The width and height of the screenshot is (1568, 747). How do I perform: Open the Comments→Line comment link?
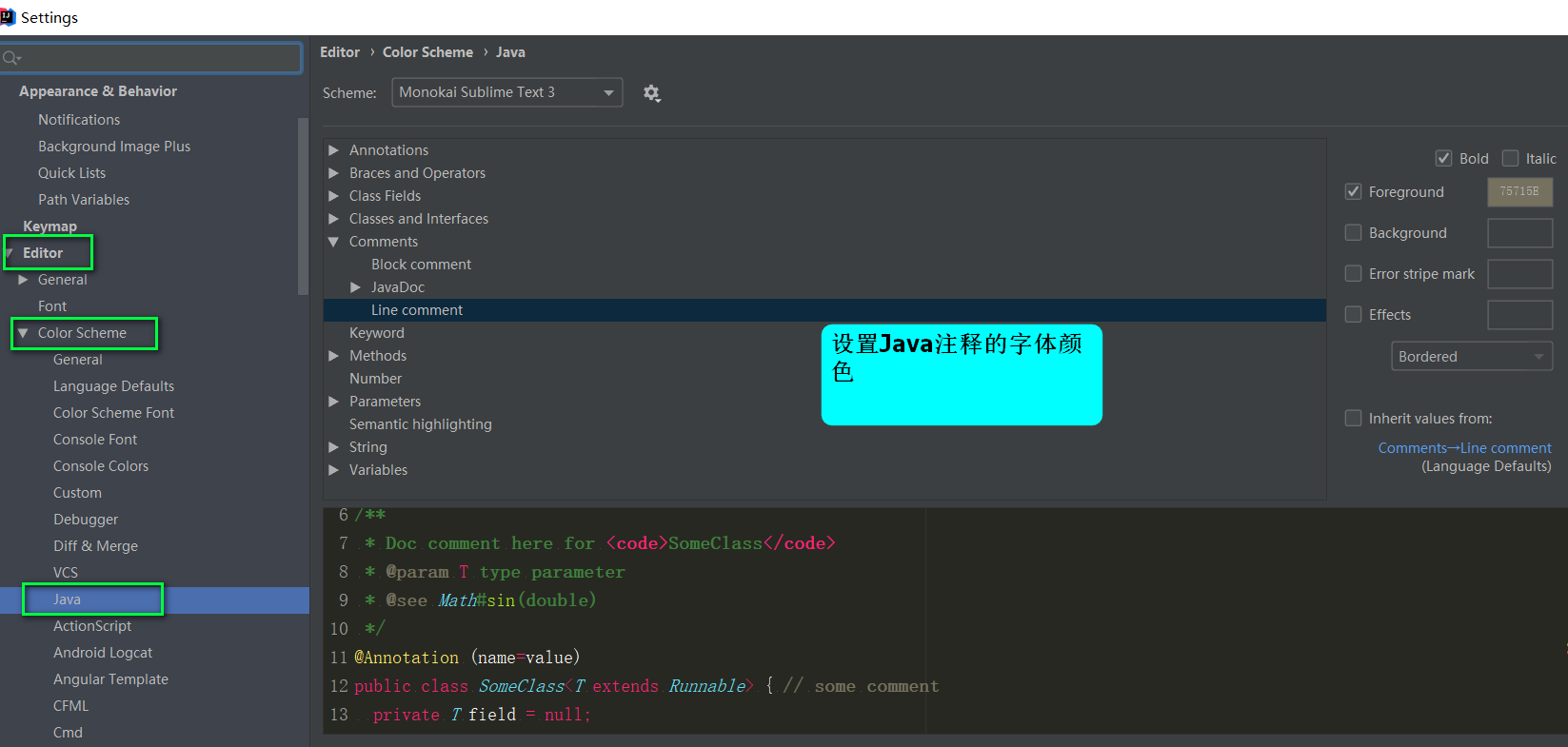(x=1464, y=447)
